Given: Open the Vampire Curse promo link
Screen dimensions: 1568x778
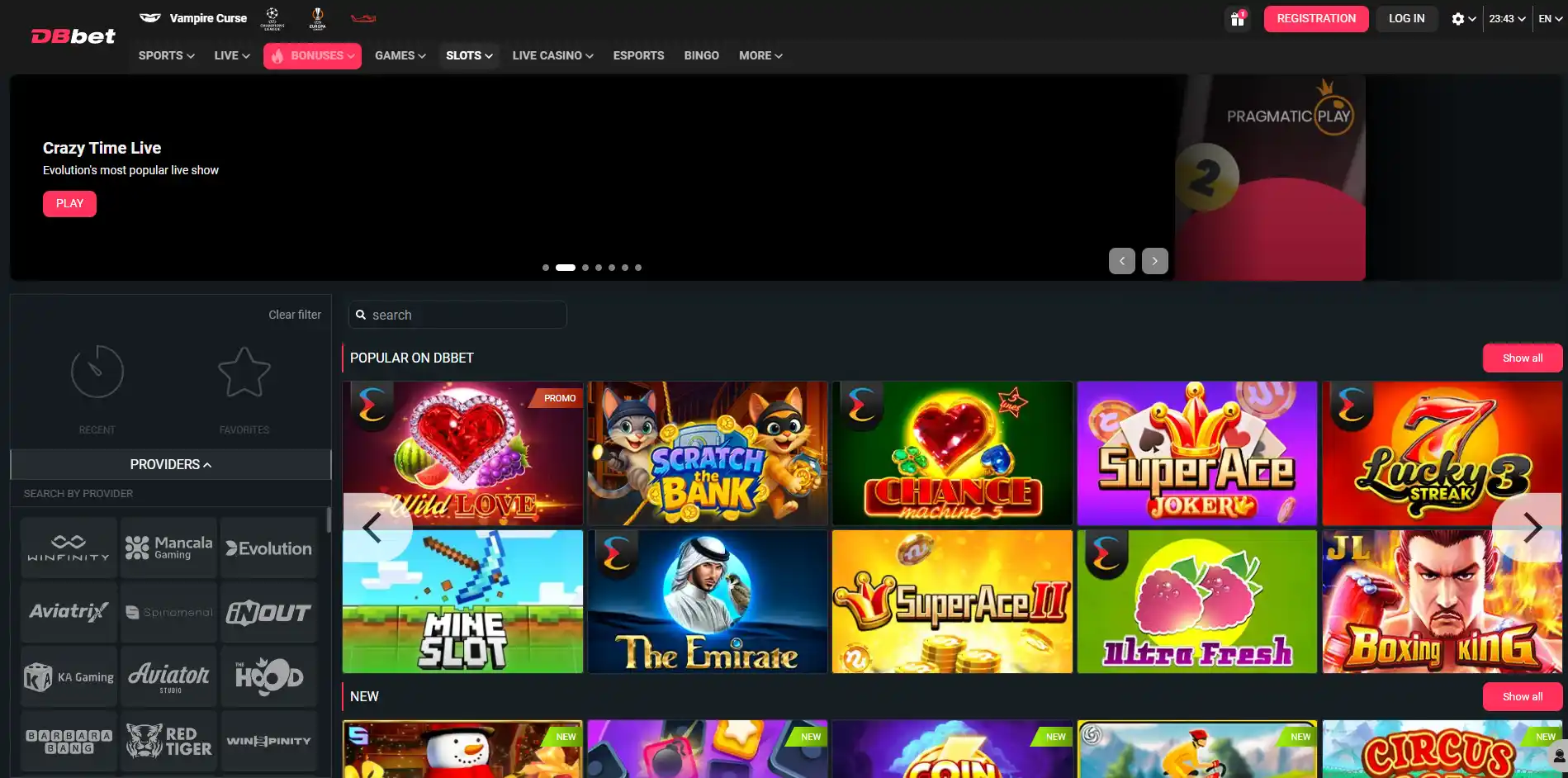Looking at the screenshot, I should tap(193, 18).
